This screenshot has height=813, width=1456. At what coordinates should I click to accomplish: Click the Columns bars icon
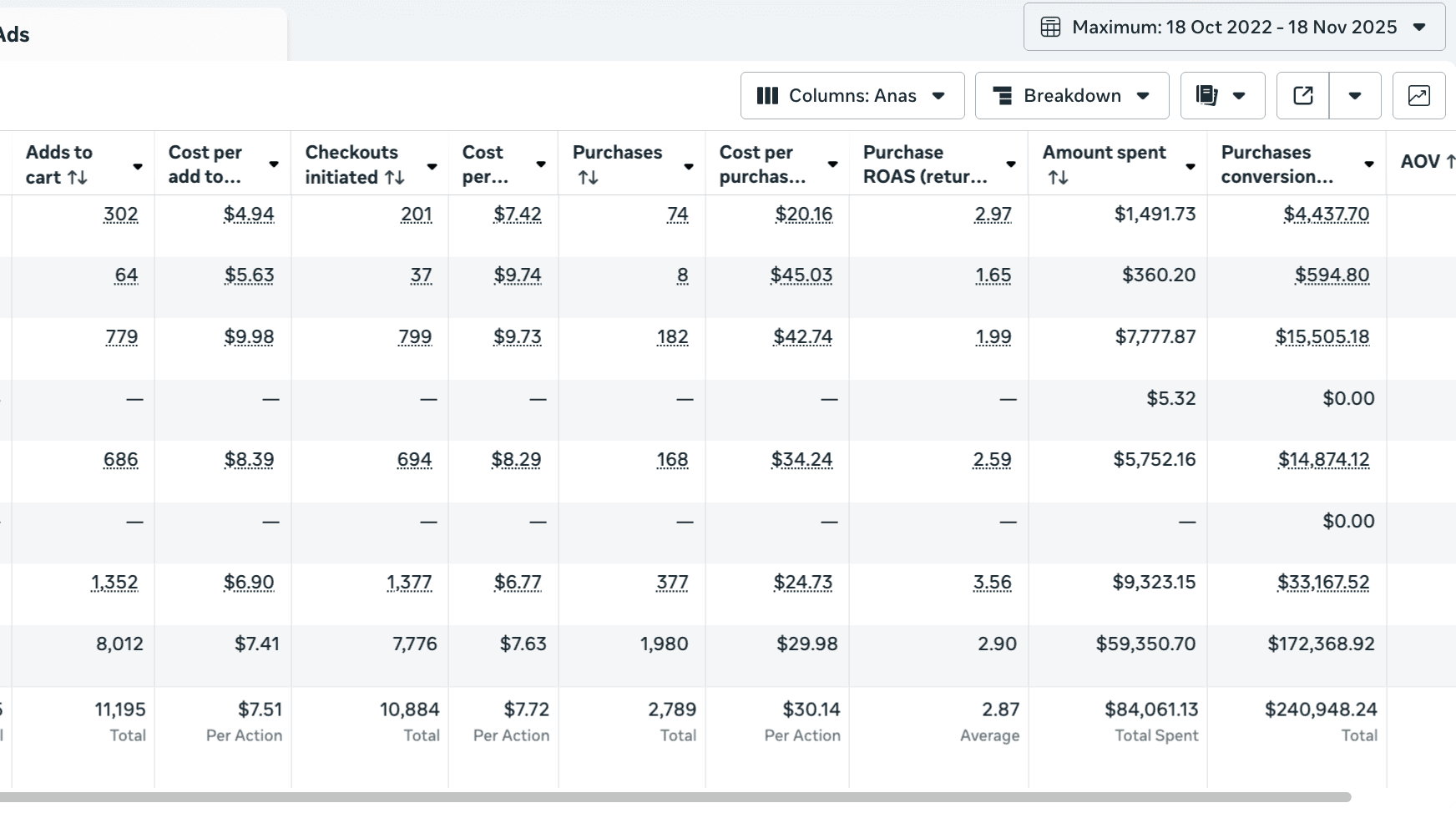[x=767, y=96]
